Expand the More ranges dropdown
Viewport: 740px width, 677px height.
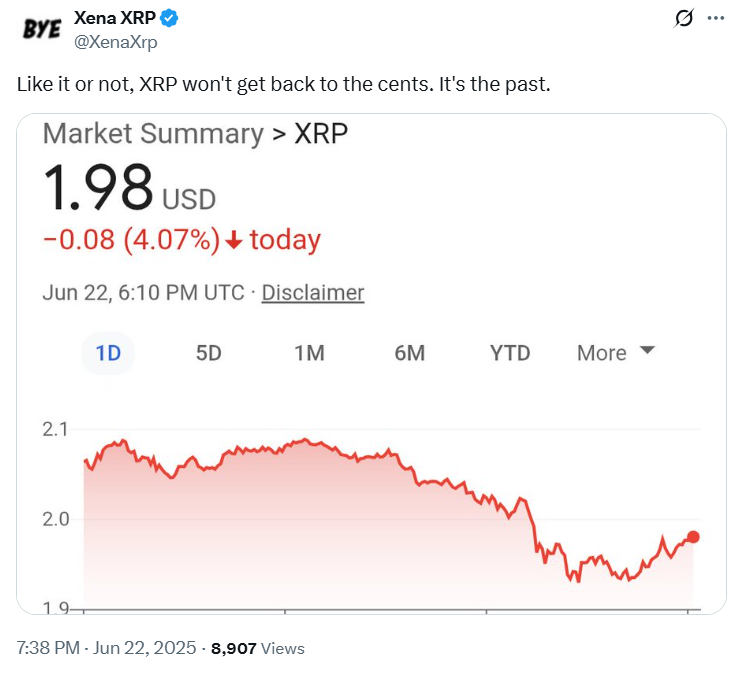point(602,353)
